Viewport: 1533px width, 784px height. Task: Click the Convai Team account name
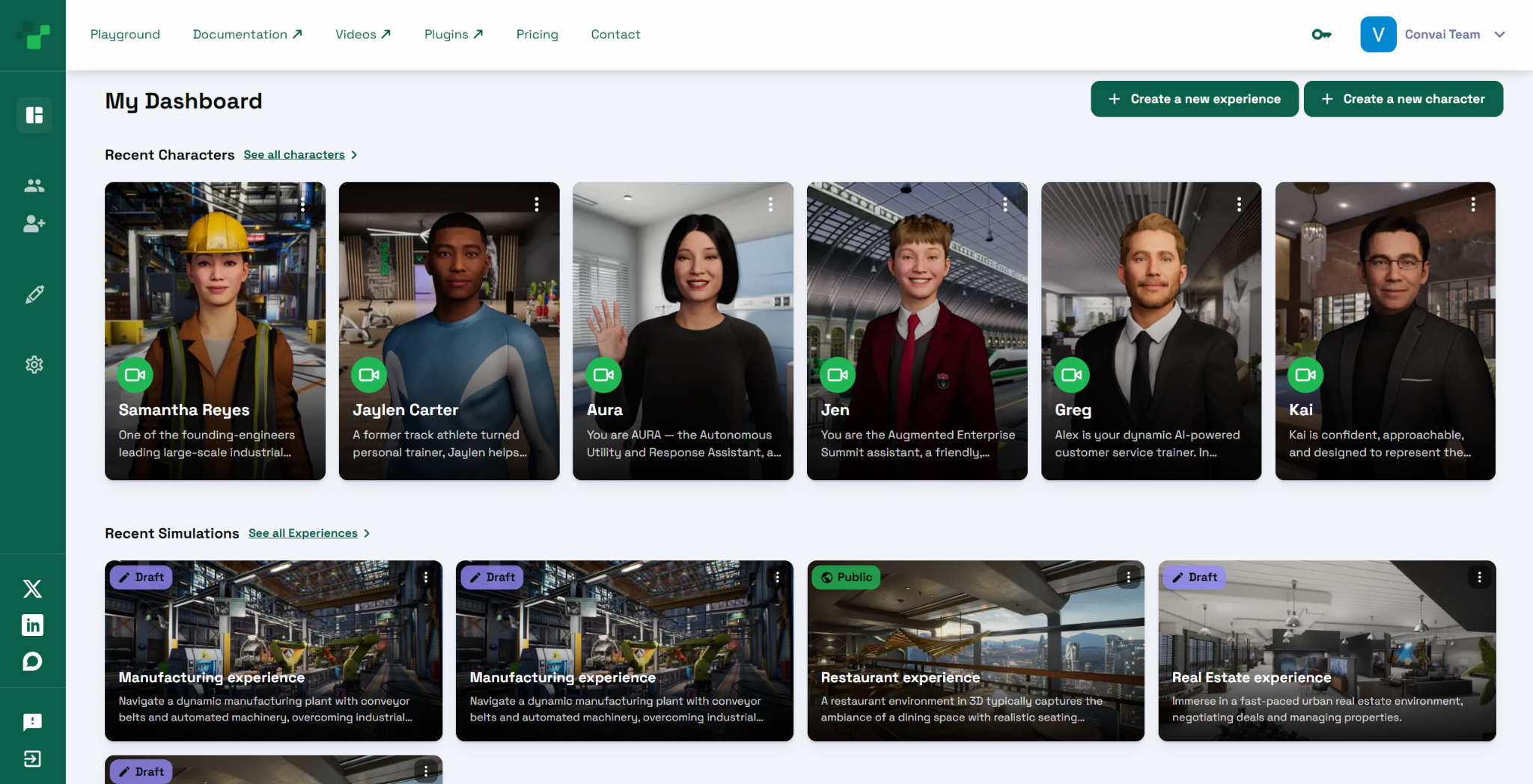click(x=1442, y=34)
